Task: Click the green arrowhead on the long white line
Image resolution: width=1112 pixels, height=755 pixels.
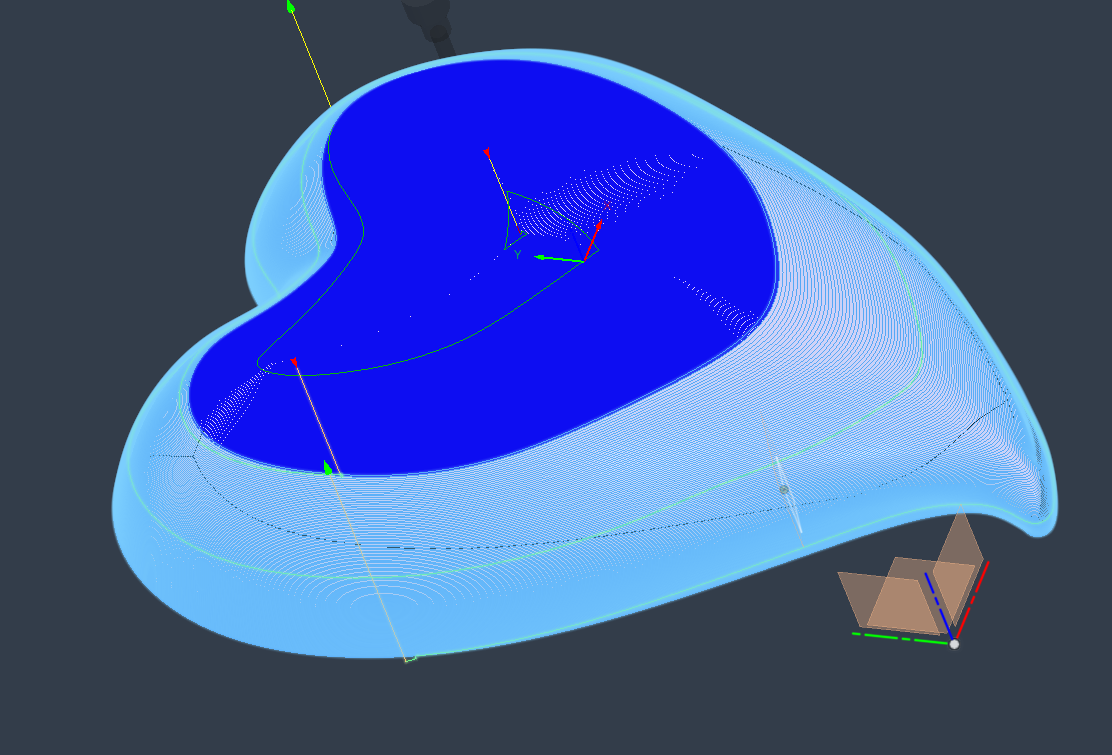Action: click(x=327, y=467)
